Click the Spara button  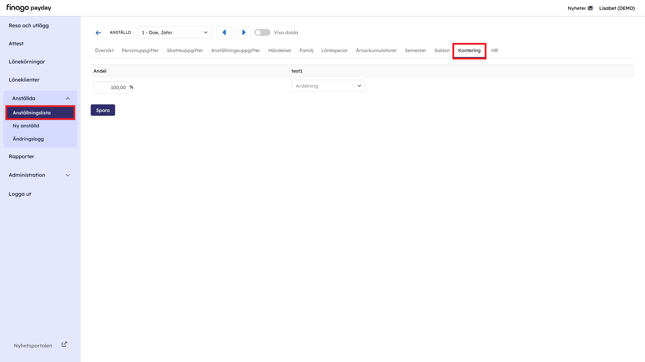tap(103, 110)
